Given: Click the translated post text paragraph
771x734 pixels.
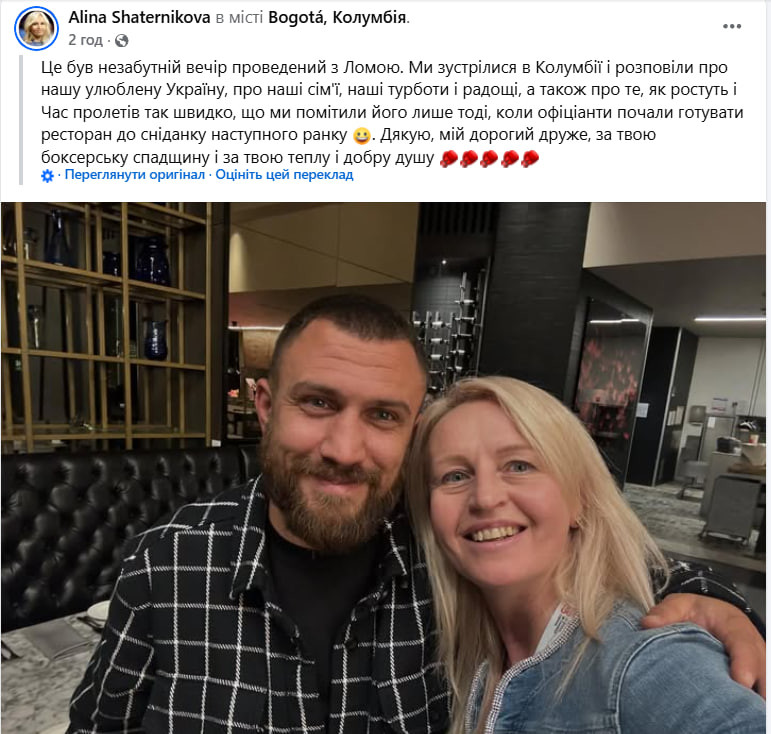Looking at the screenshot, I should click(391, 113).
